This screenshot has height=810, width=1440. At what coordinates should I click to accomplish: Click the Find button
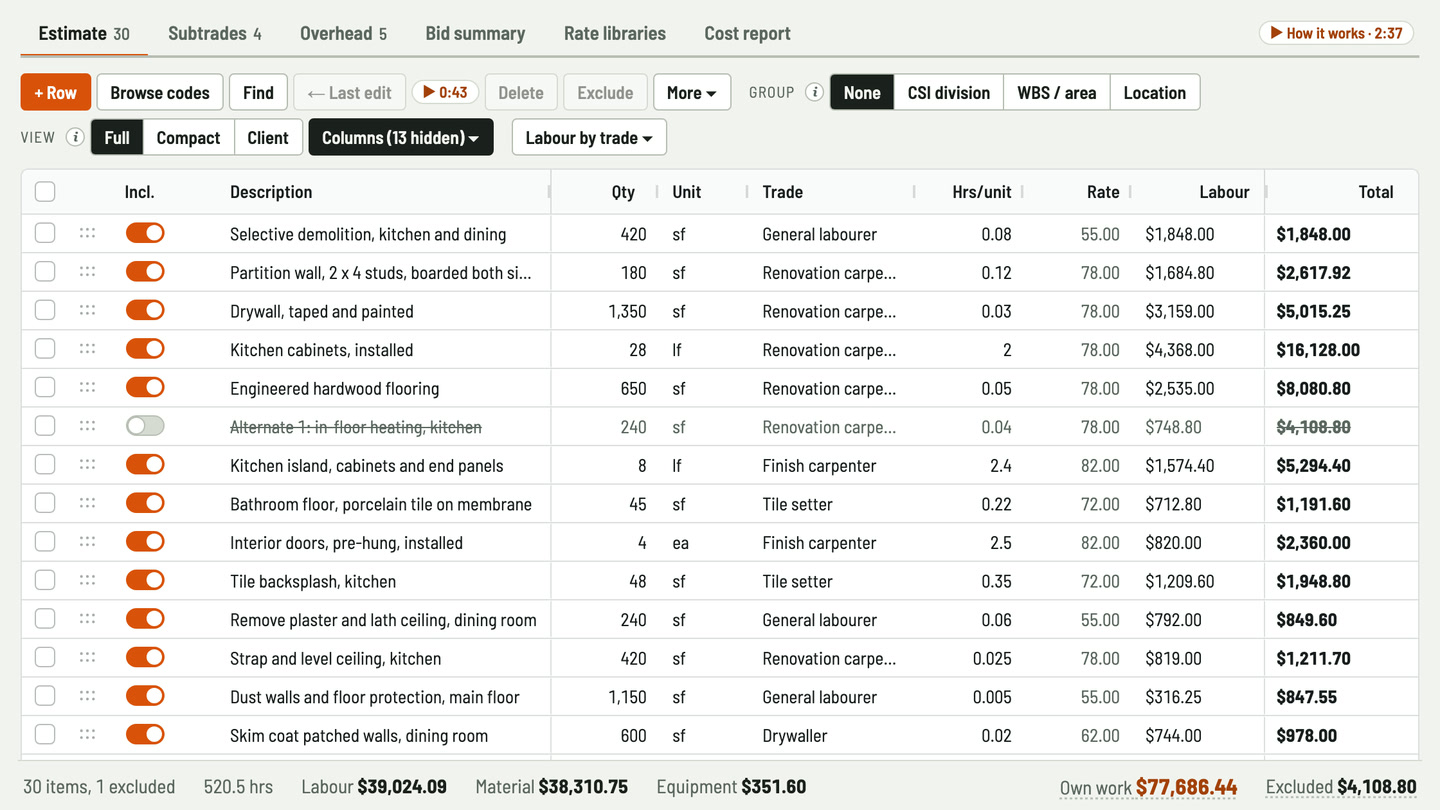258,92
